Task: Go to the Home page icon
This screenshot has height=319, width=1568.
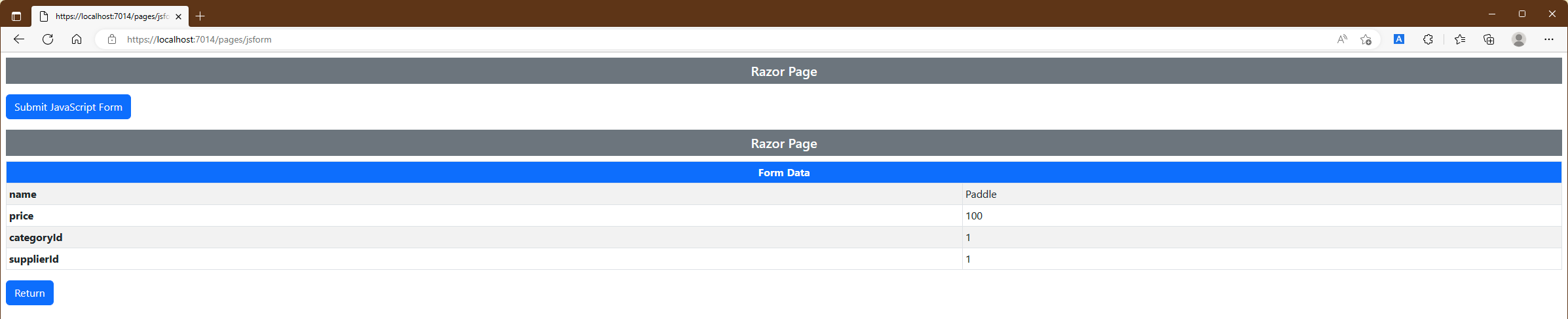Action: tap(77, 39)
